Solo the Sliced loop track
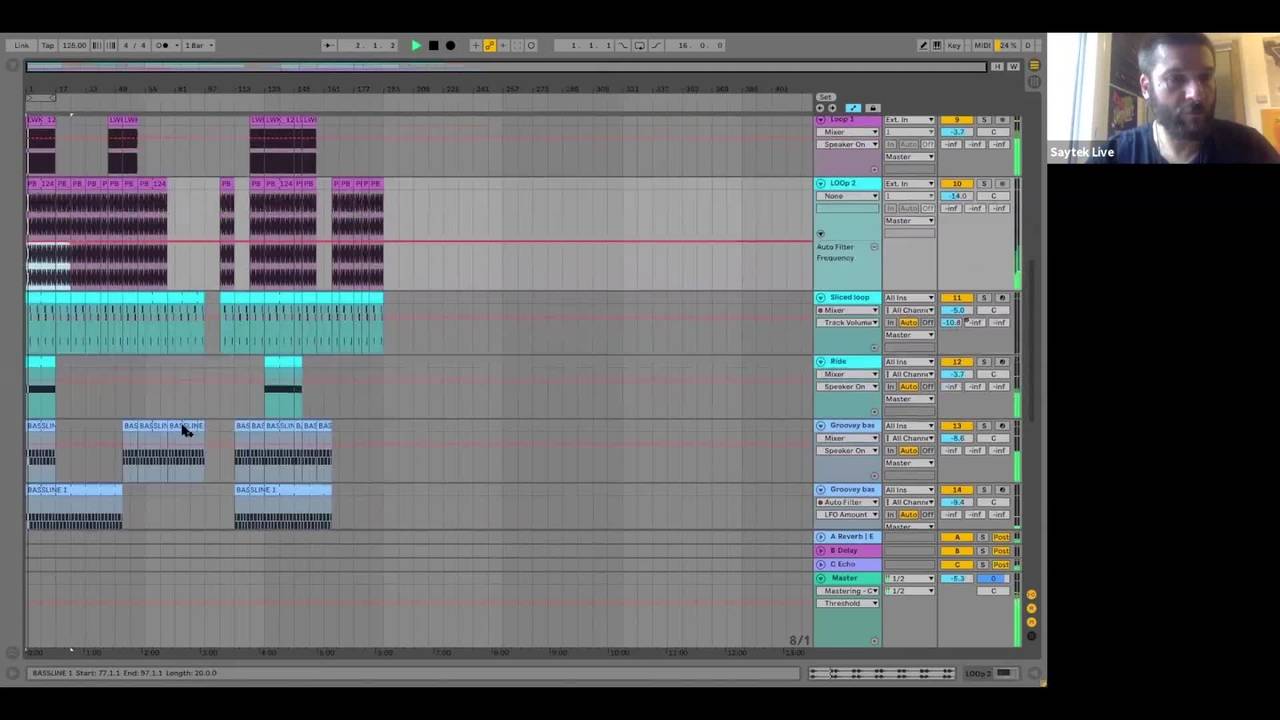 pos(984,298)
